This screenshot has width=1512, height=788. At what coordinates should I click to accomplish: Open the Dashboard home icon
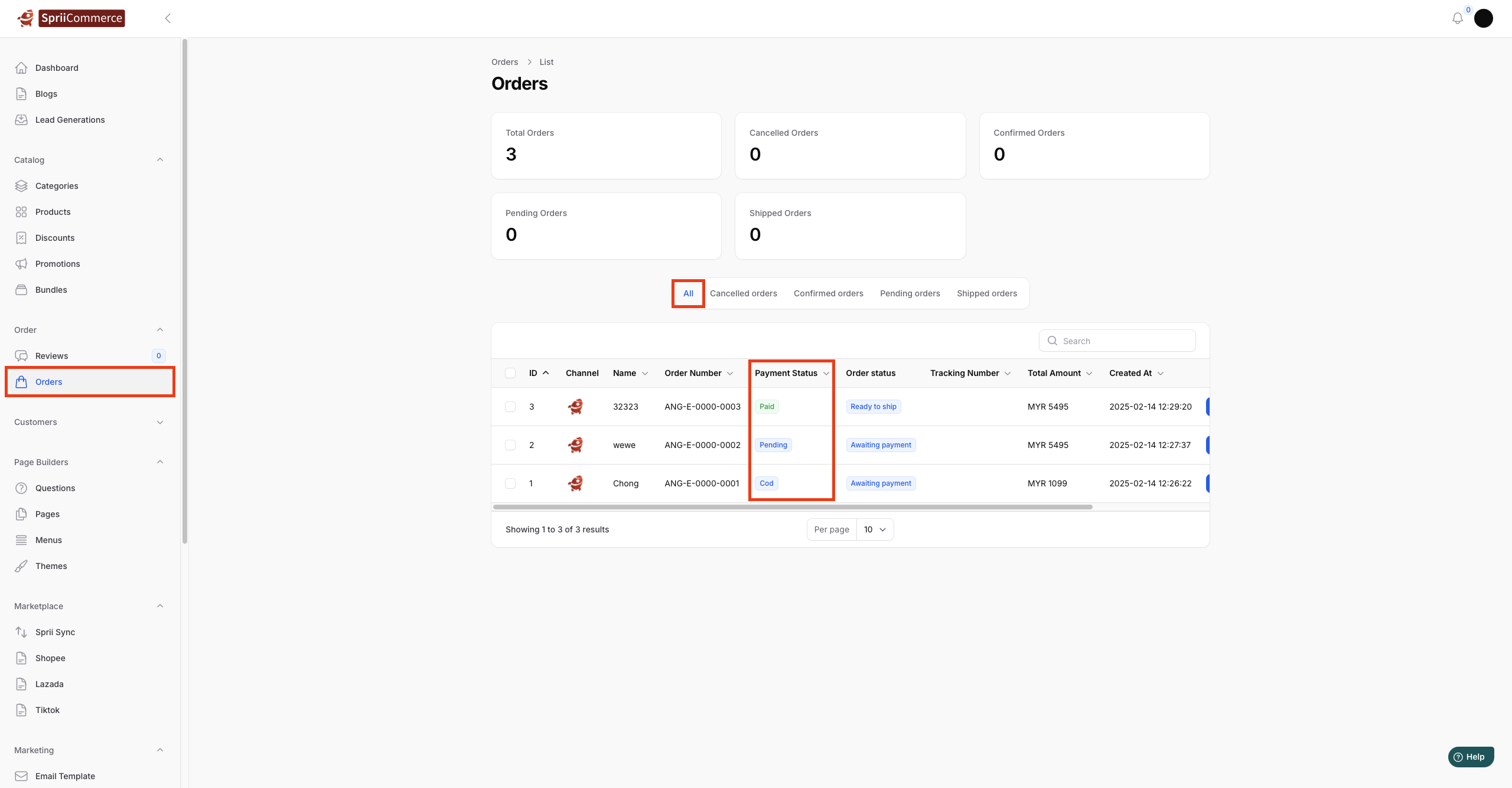[x=21, y=68]
